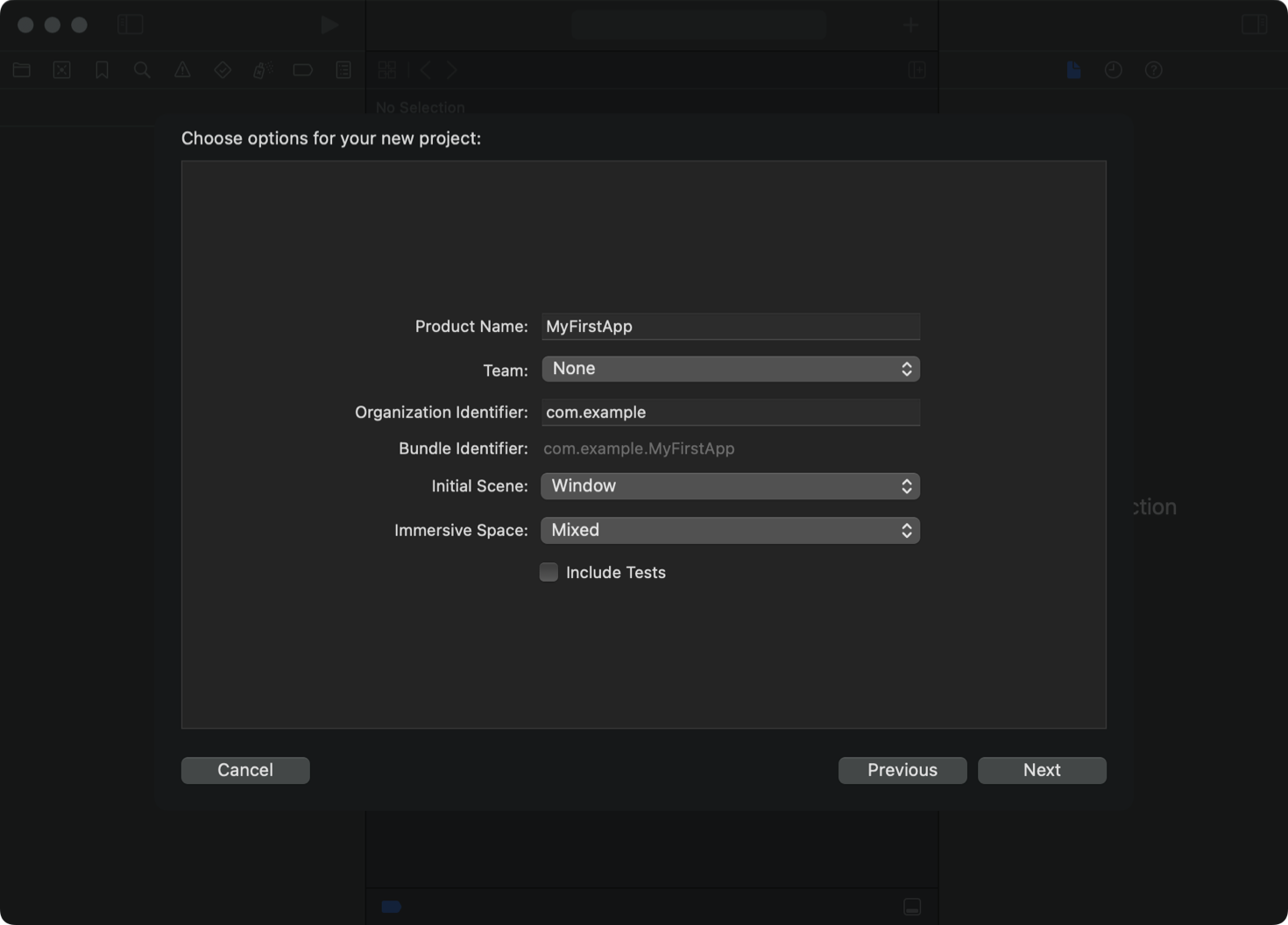
Task: Open the Immersive Space dropdown
Action: point(730,530)
